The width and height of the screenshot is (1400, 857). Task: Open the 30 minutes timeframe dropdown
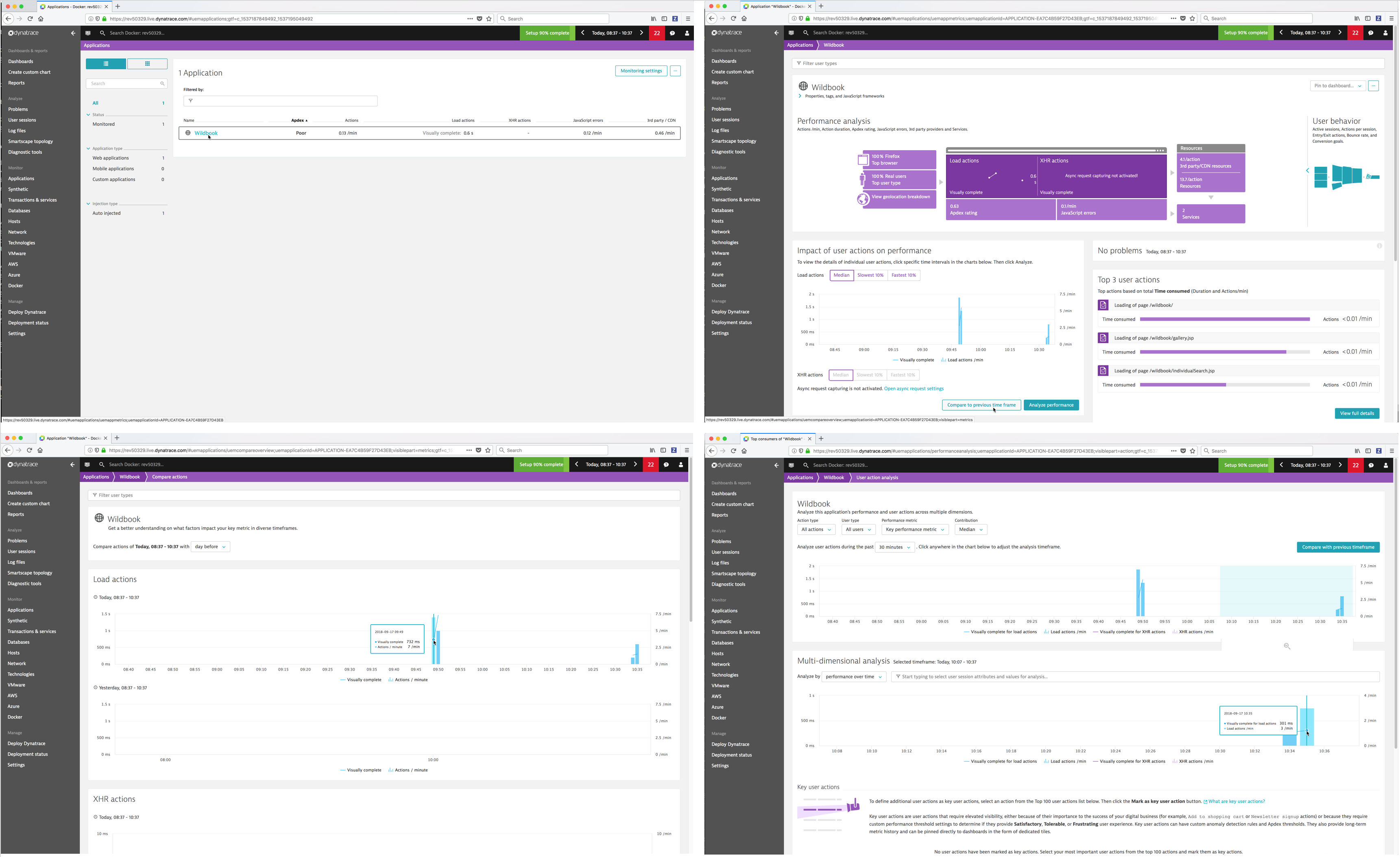click(x=894, y=547)
